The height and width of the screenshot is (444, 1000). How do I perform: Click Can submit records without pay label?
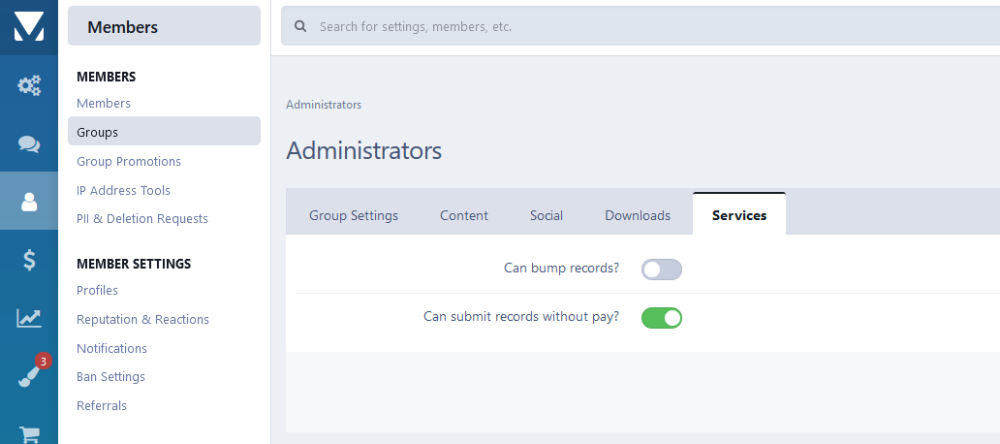coord(521,316)
